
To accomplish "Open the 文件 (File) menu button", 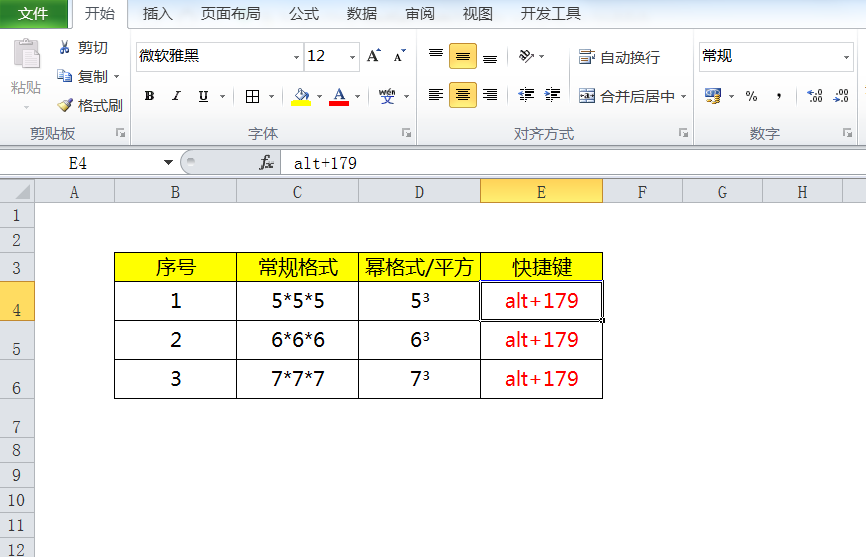I will 34,14.
